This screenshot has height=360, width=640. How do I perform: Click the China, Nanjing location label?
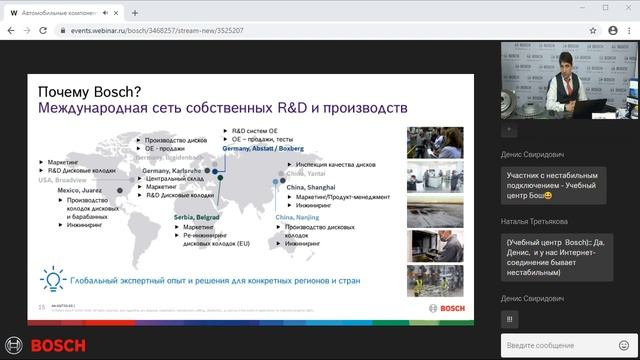point(297,218)
